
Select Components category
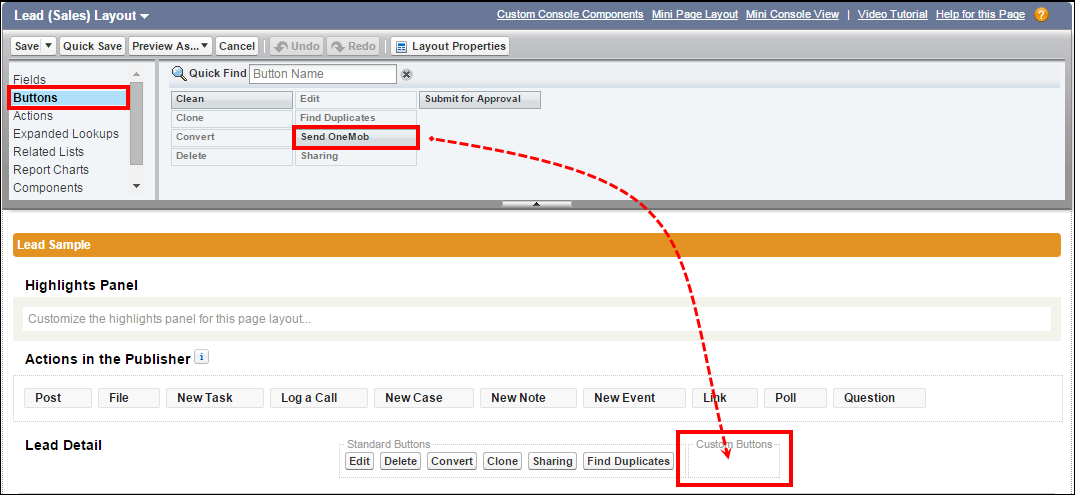click(48, 187)
